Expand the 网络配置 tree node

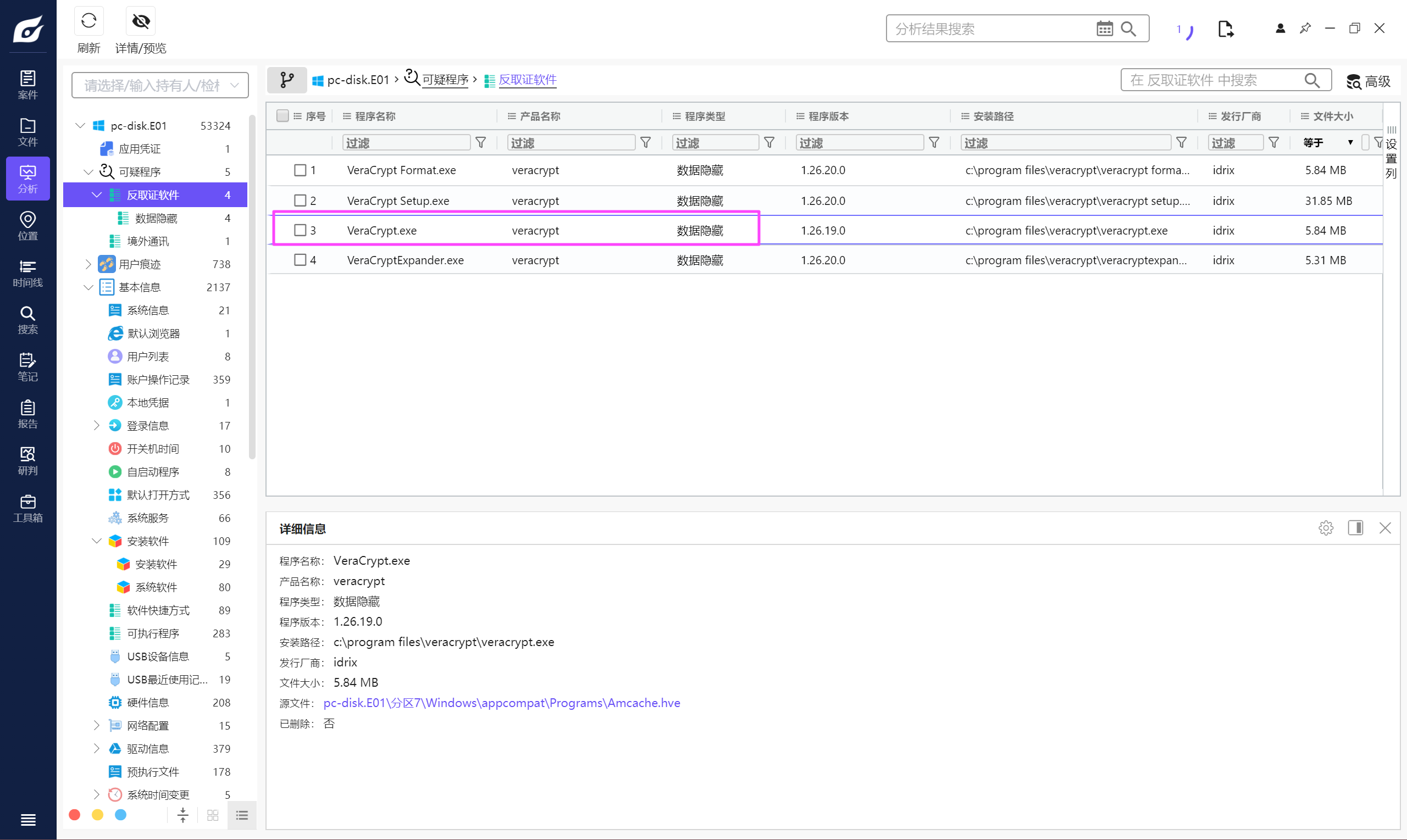(x=97, y=725)
